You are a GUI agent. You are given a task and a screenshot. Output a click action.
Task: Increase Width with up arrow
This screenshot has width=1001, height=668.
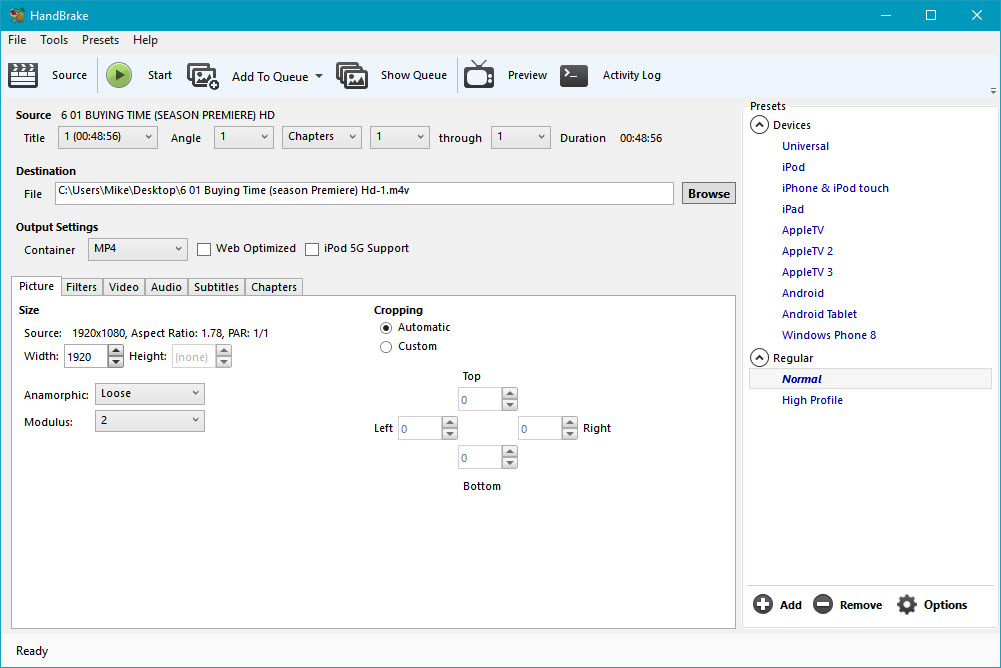(116, 350)
